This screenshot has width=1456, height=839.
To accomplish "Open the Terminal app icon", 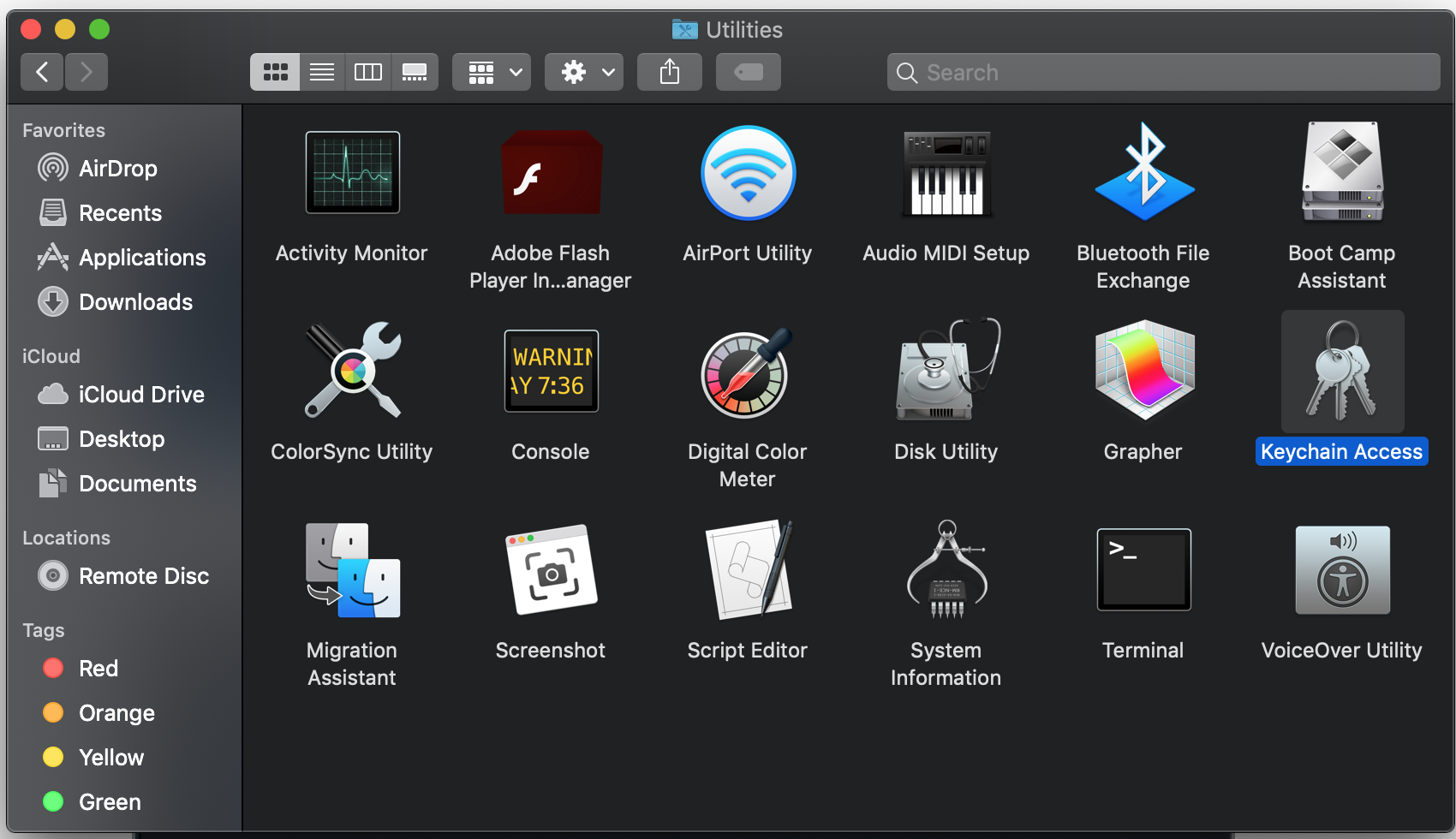I will coord(1143,570).
